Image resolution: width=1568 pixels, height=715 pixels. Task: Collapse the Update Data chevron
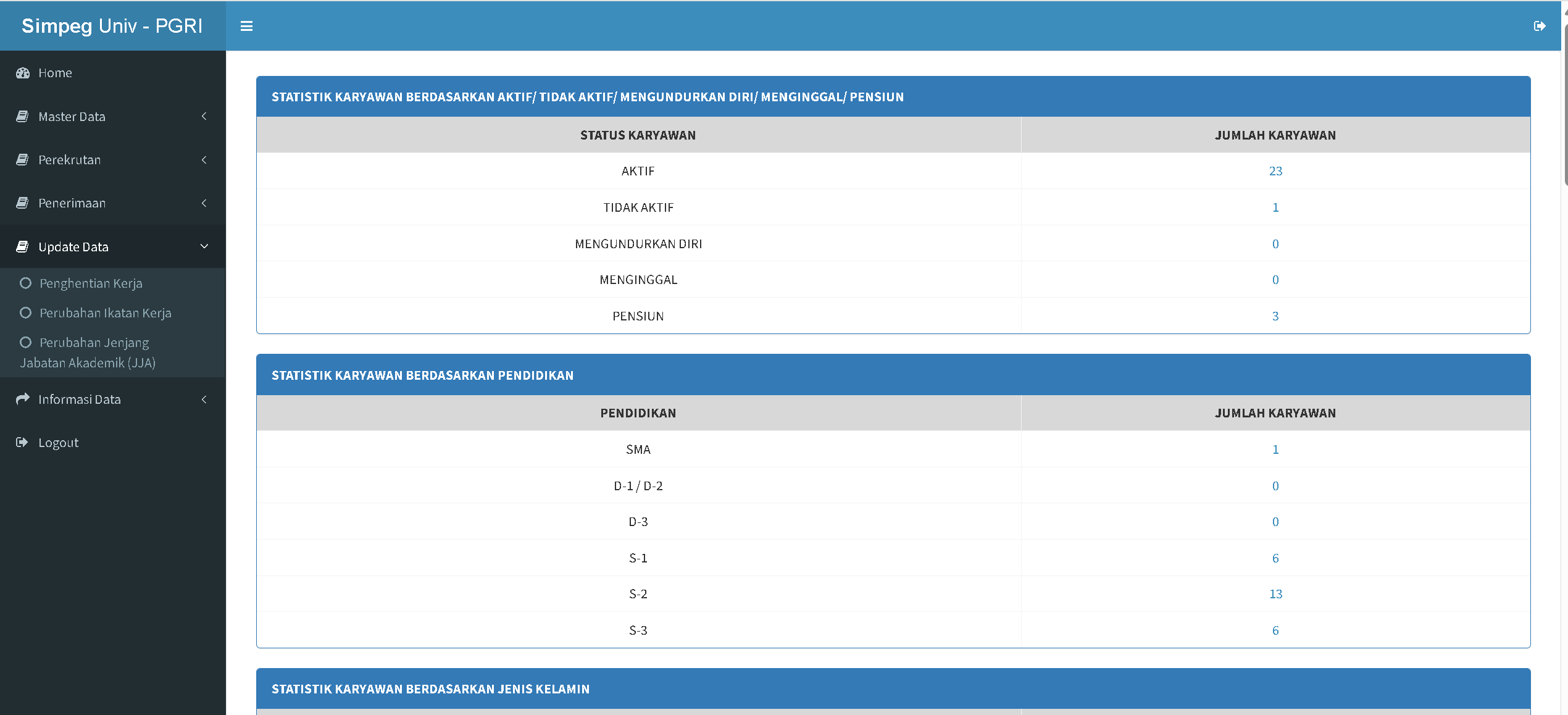coord(204,246)
